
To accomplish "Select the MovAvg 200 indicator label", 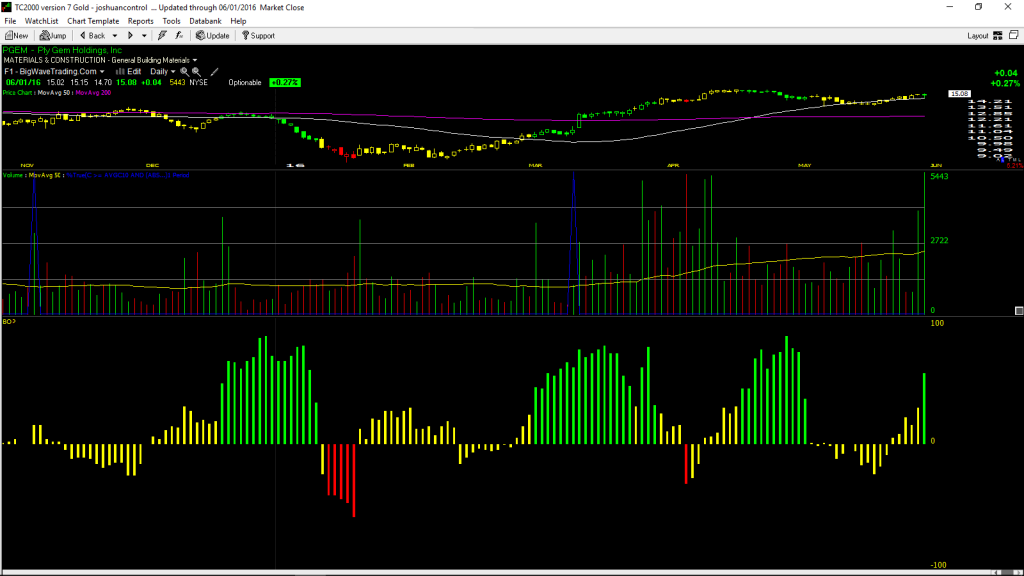I will click(93, 93).
